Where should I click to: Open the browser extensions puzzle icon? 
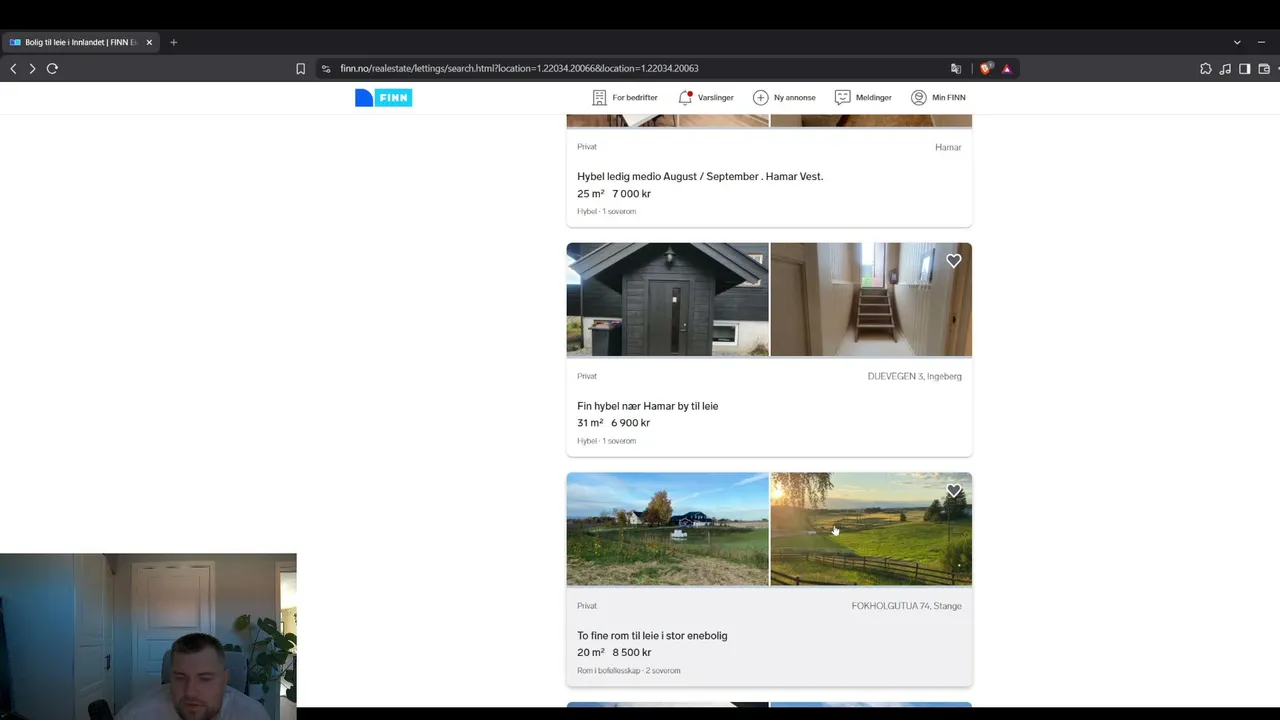[x=1205, y=68]
